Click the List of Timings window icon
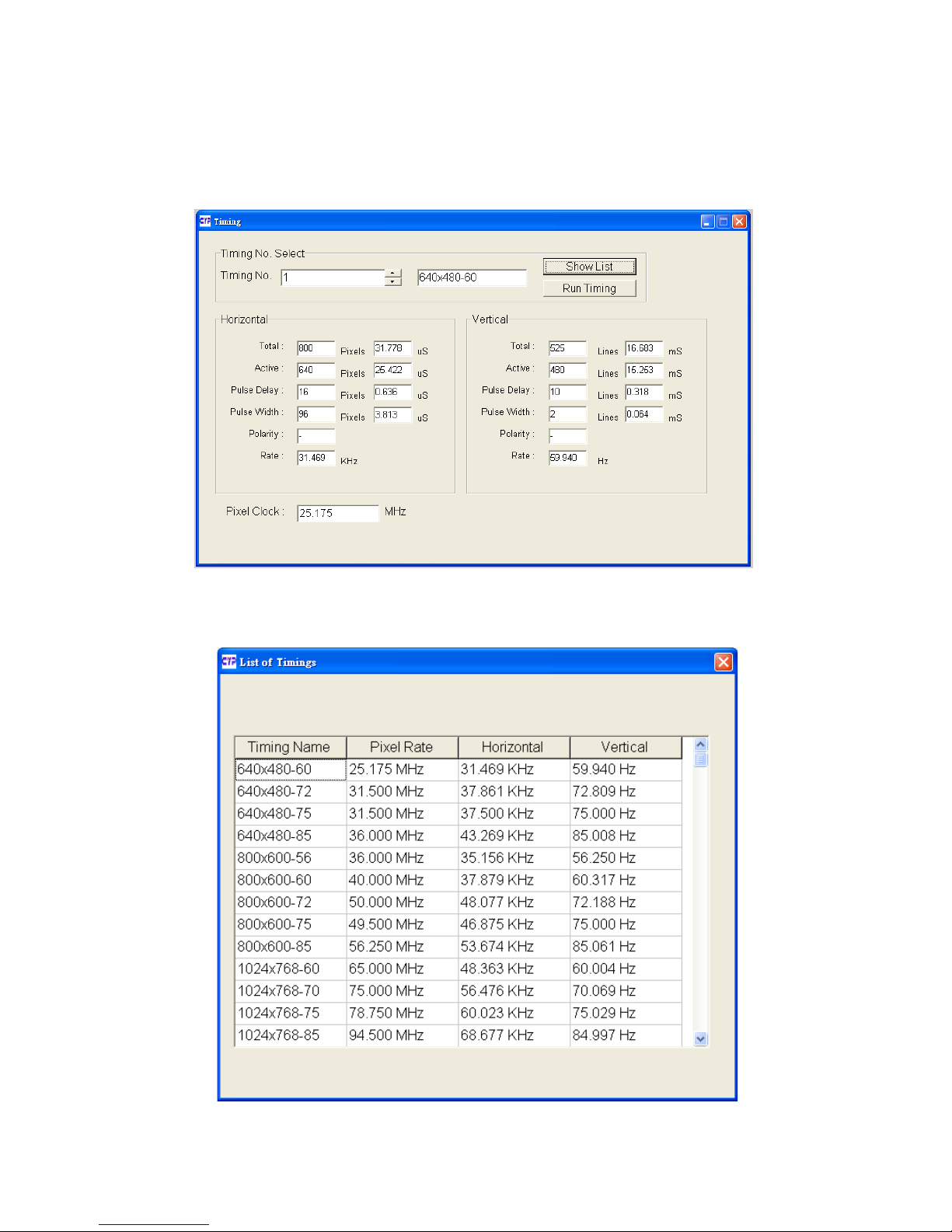The image size is (952, 1232). (x=228, y=661)
